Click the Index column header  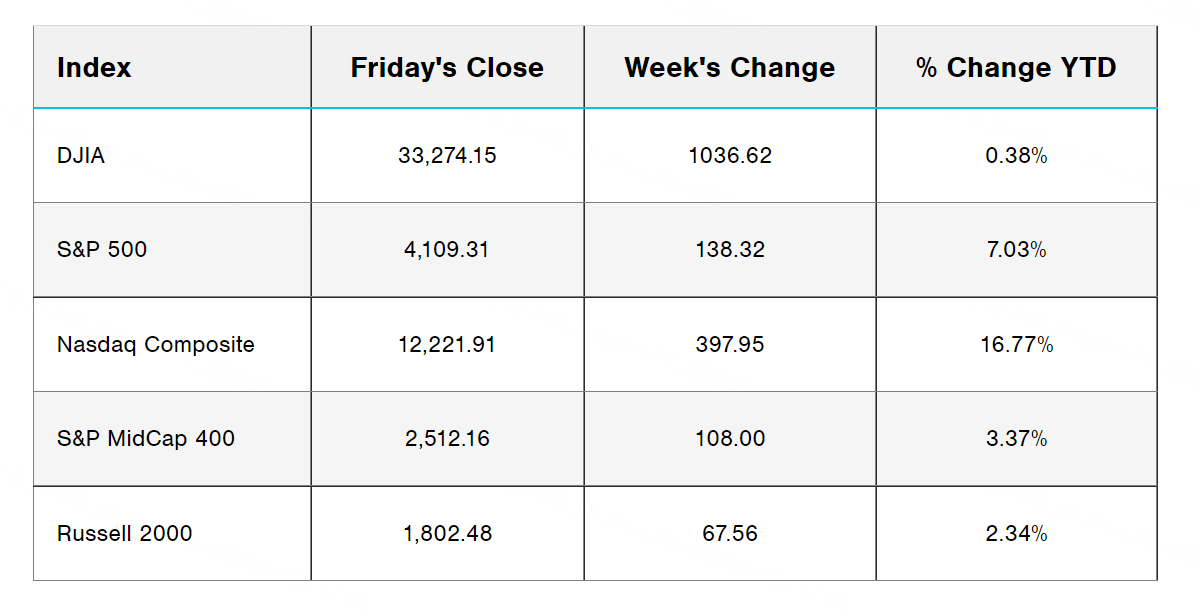(x=94, y=68)
